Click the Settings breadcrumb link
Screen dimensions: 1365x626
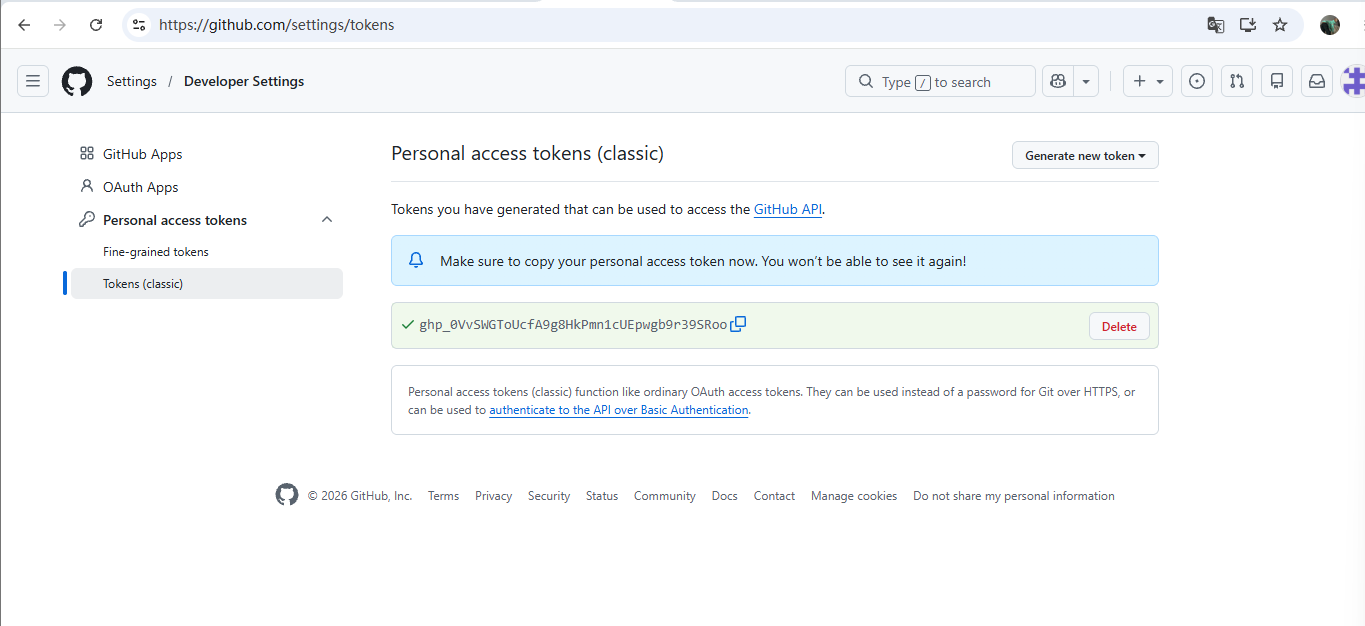click(132, 81)
